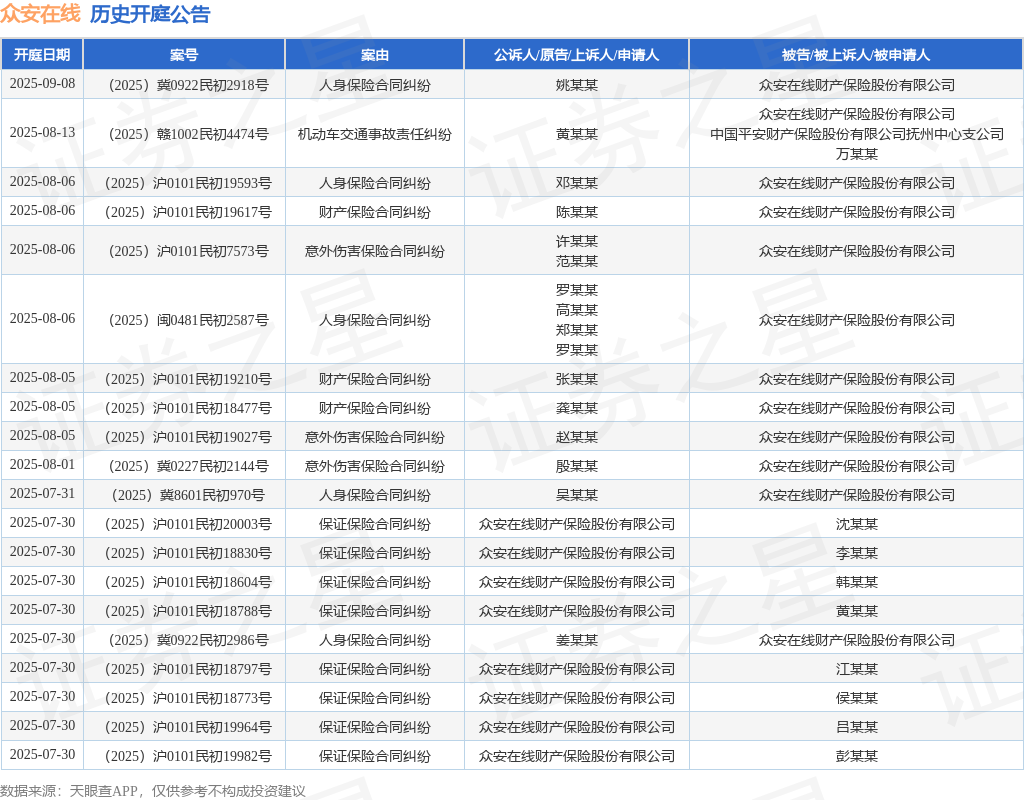
Task: Select case number 沪0101民初18604号
Action: (189, 582)
